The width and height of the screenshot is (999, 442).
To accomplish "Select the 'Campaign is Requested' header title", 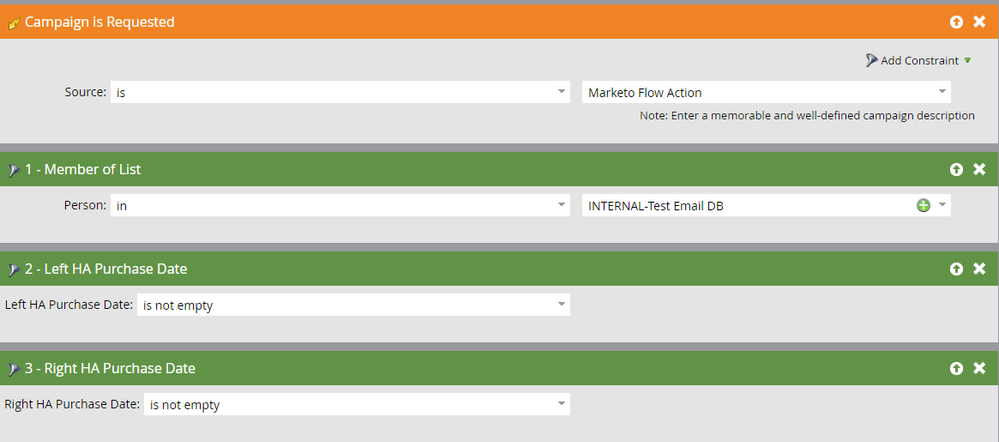I will click(99, 22).
